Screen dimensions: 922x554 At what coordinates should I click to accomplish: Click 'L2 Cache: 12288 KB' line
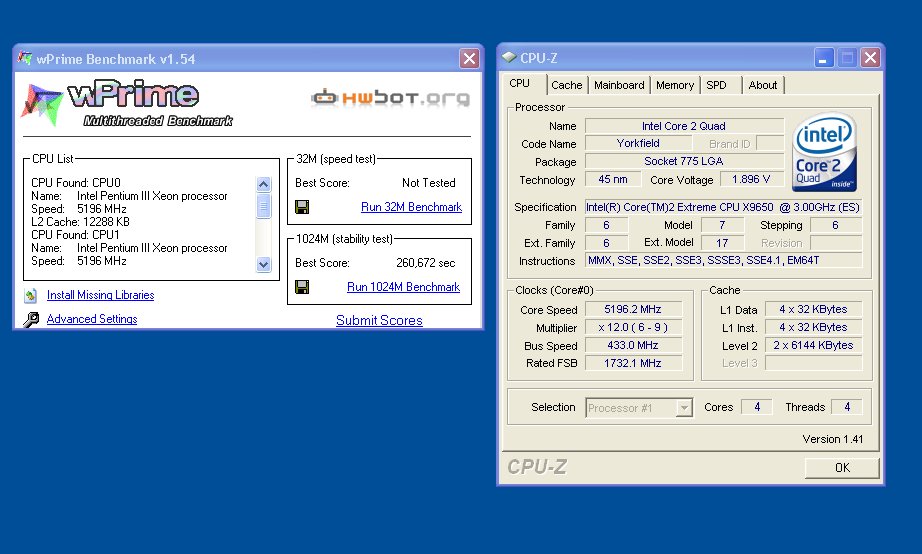(x=81, y=222)
